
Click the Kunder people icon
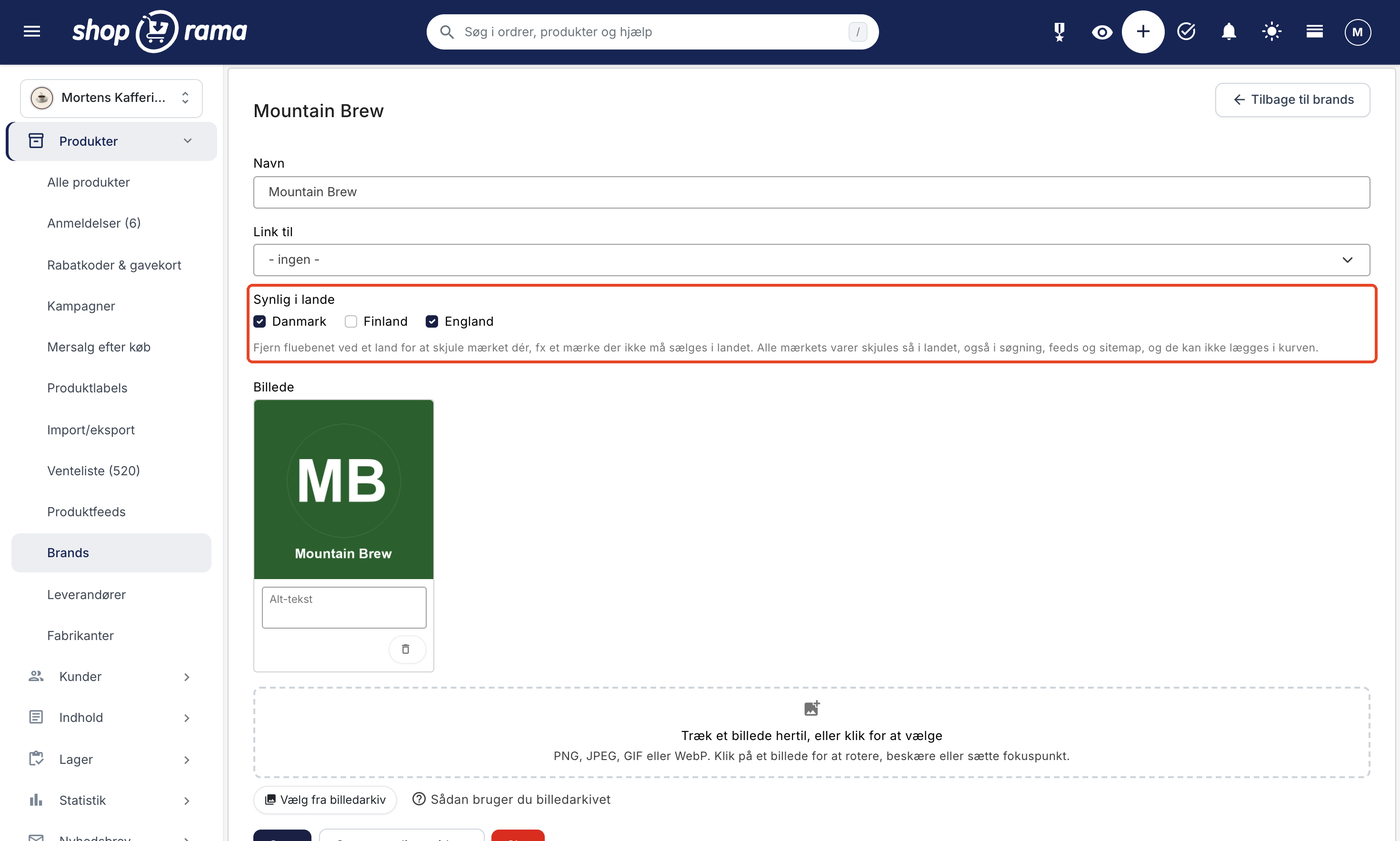pos(36,676)
